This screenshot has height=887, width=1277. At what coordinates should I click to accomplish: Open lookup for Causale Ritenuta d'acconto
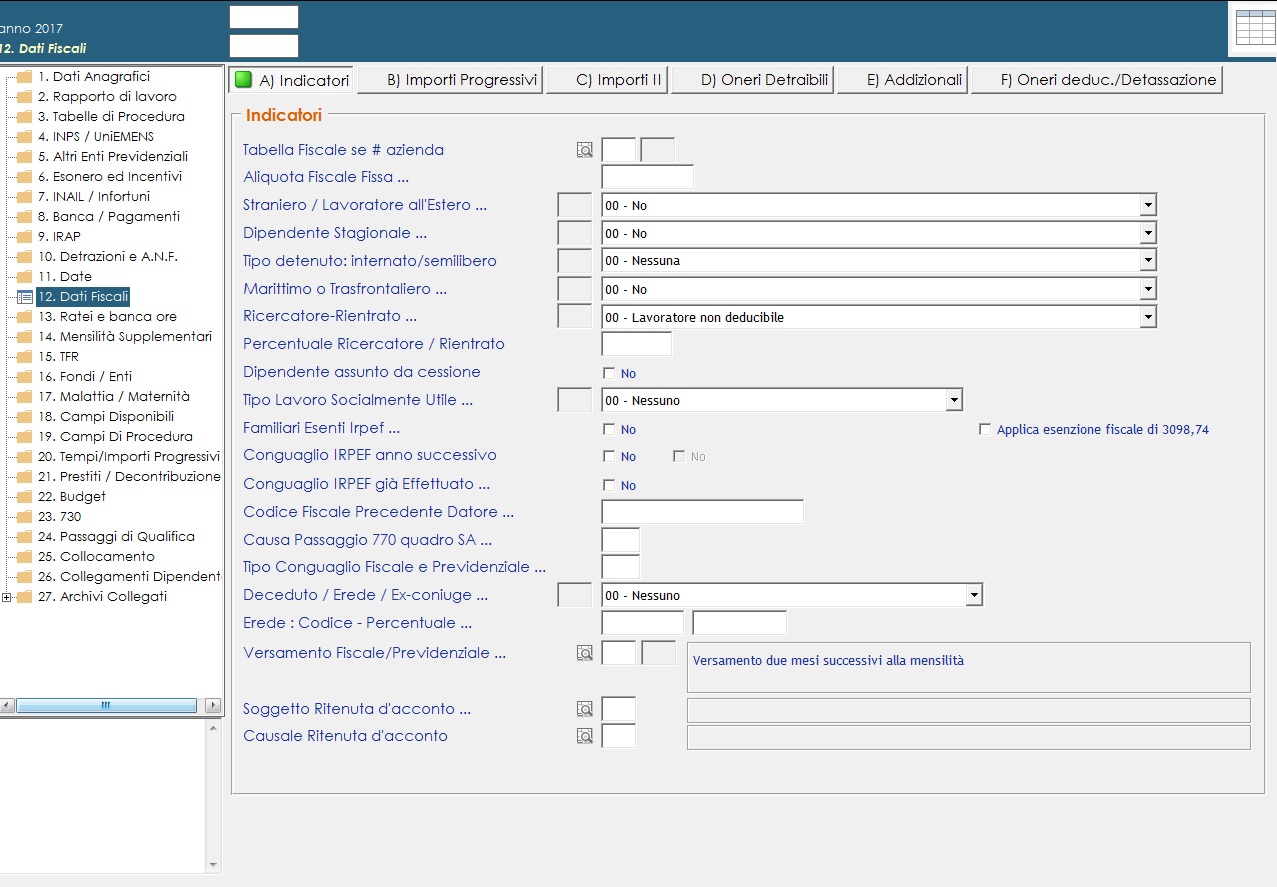click(585, 736)
